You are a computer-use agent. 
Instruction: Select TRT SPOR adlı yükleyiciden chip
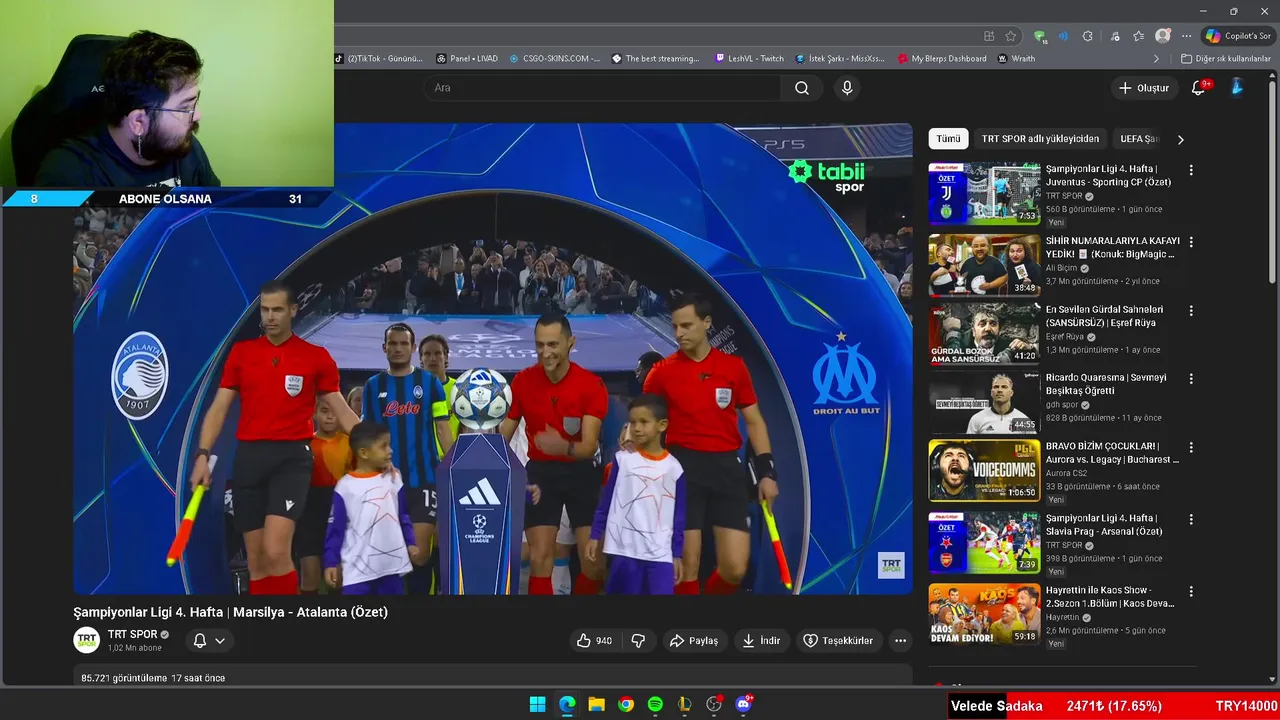tap(1040, 139)
